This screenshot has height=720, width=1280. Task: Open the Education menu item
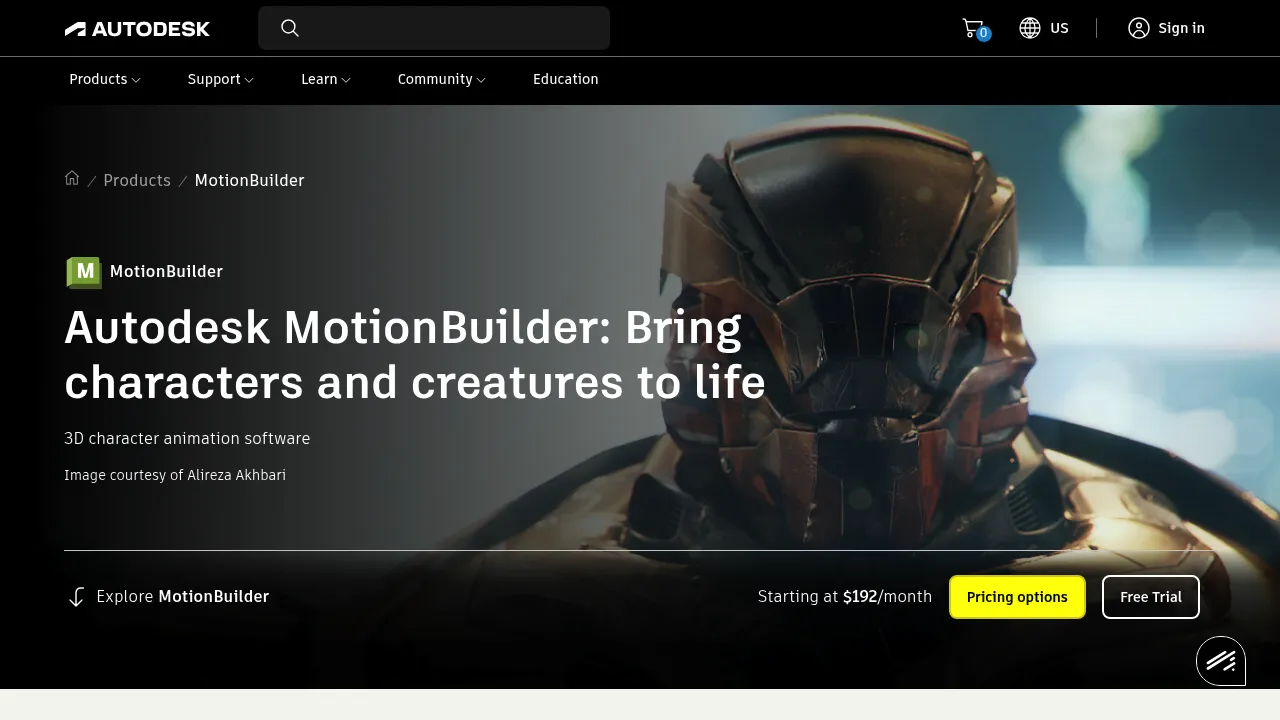pos(566,79)
